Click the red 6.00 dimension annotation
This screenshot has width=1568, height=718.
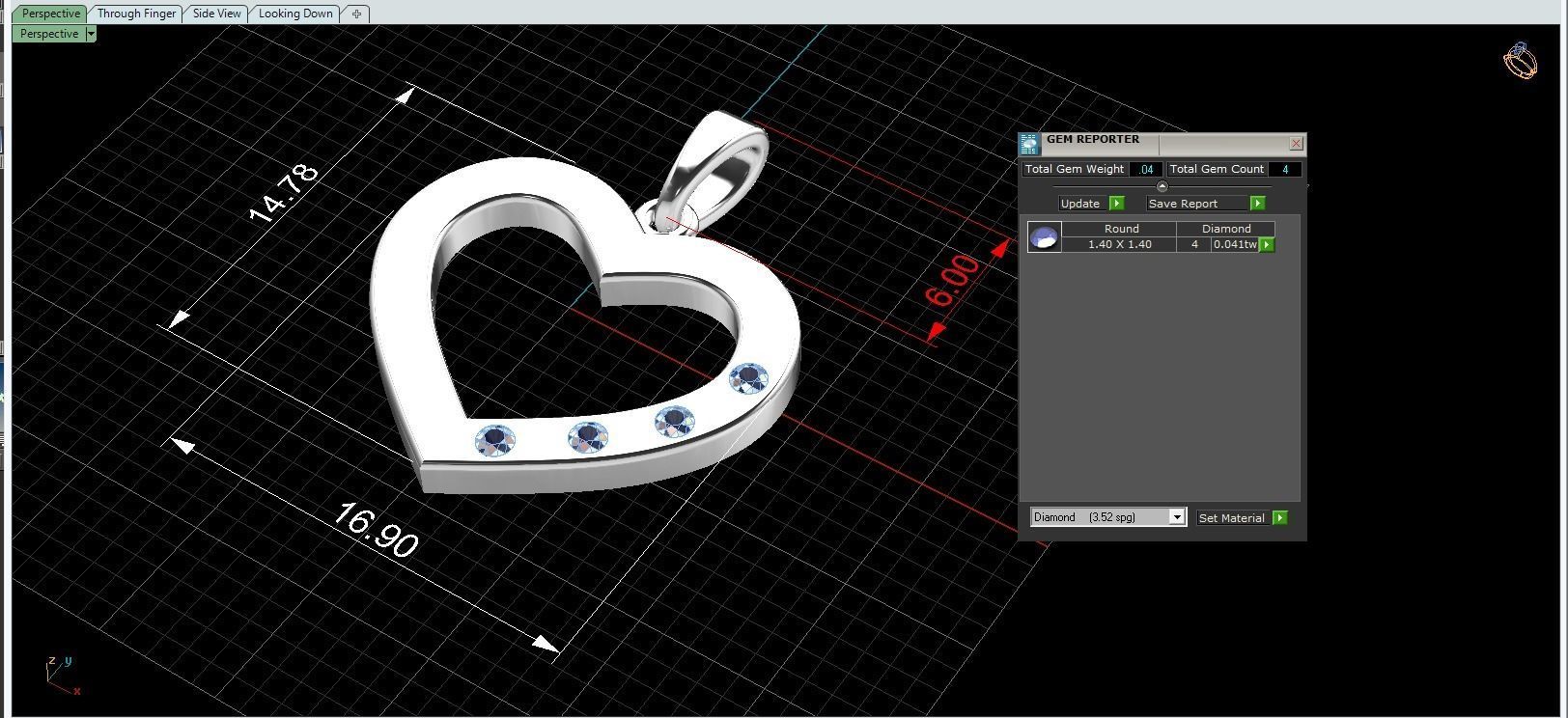coord(953,282)
